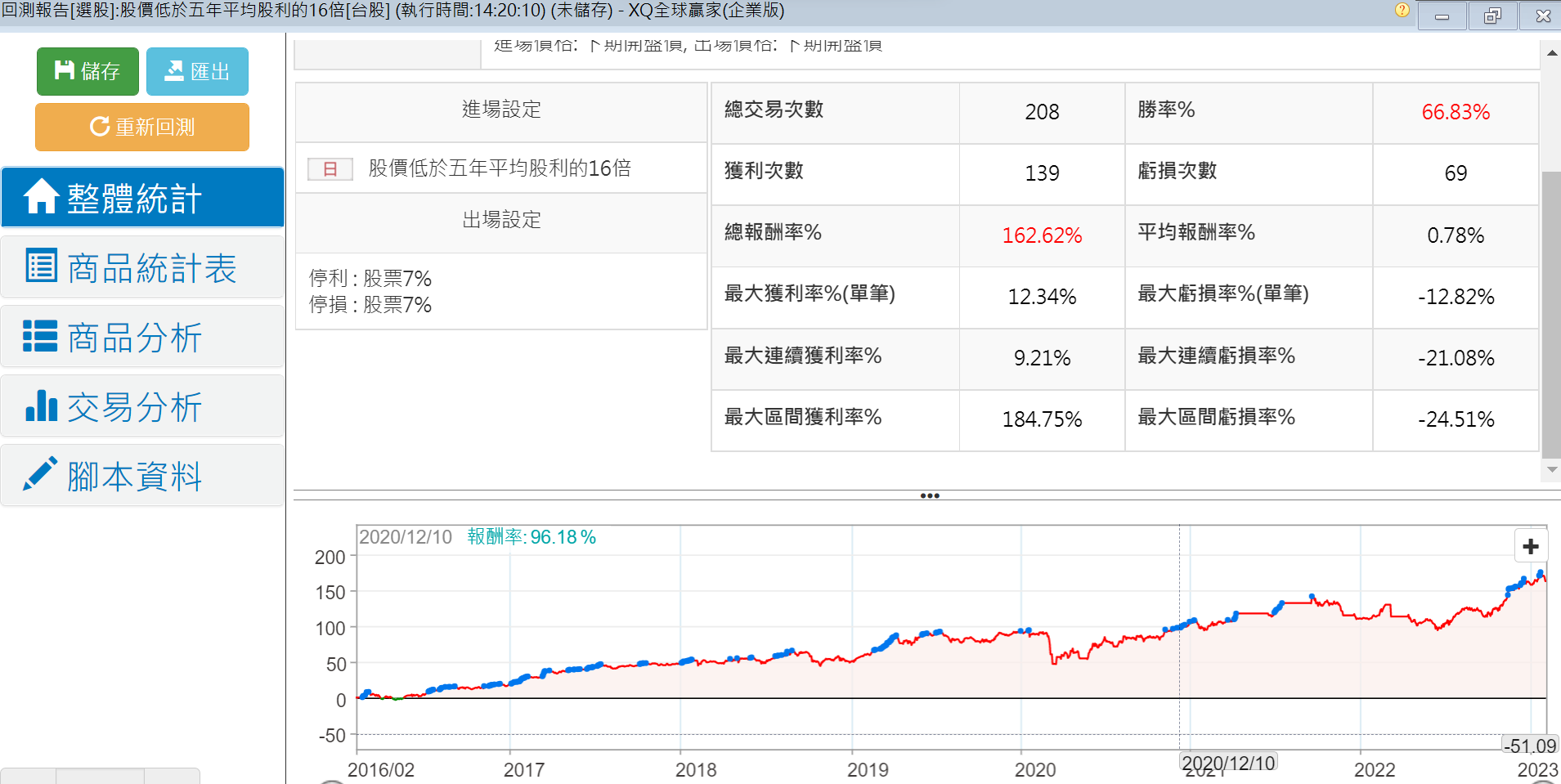1561x784 pixels.
Task: Click the 勝率% value 66.83%
Action: pos(1456,112)
